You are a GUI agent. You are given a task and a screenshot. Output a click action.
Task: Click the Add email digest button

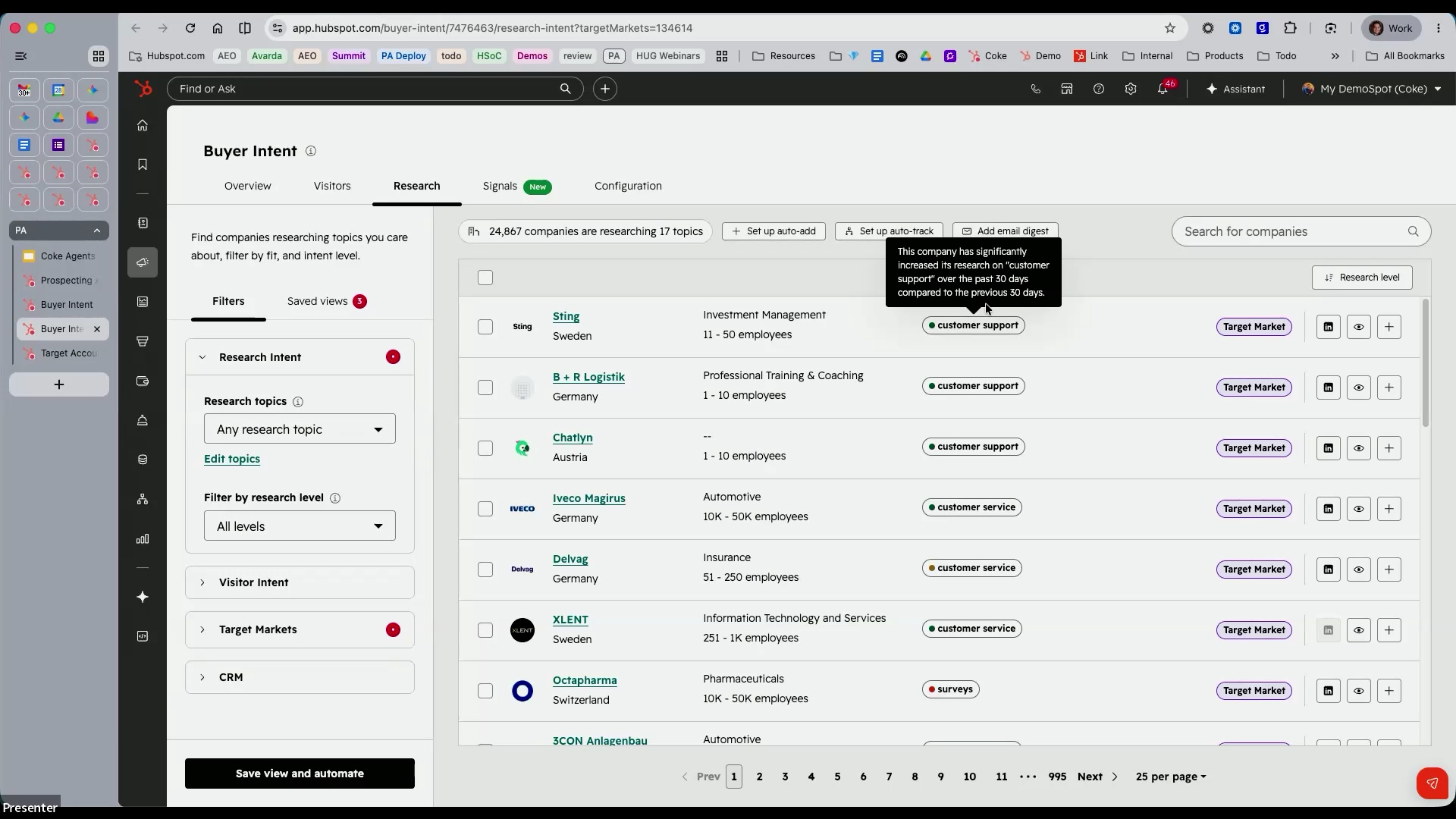point(1005,231)
